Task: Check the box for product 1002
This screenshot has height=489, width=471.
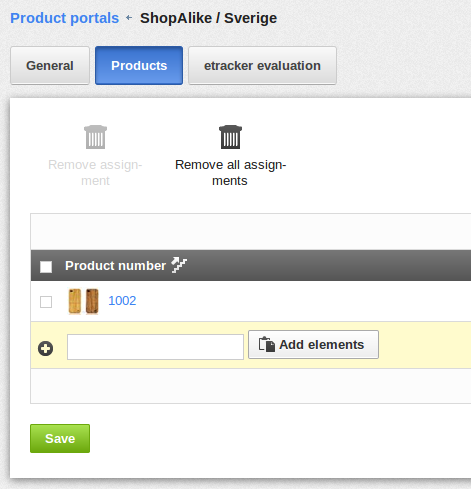Action: [46, 302]
